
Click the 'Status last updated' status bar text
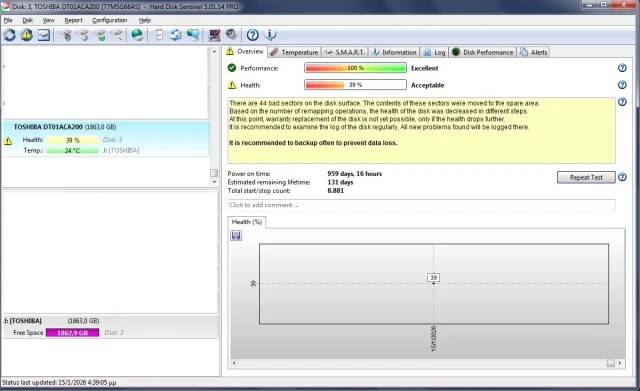(x=59, y=382)
